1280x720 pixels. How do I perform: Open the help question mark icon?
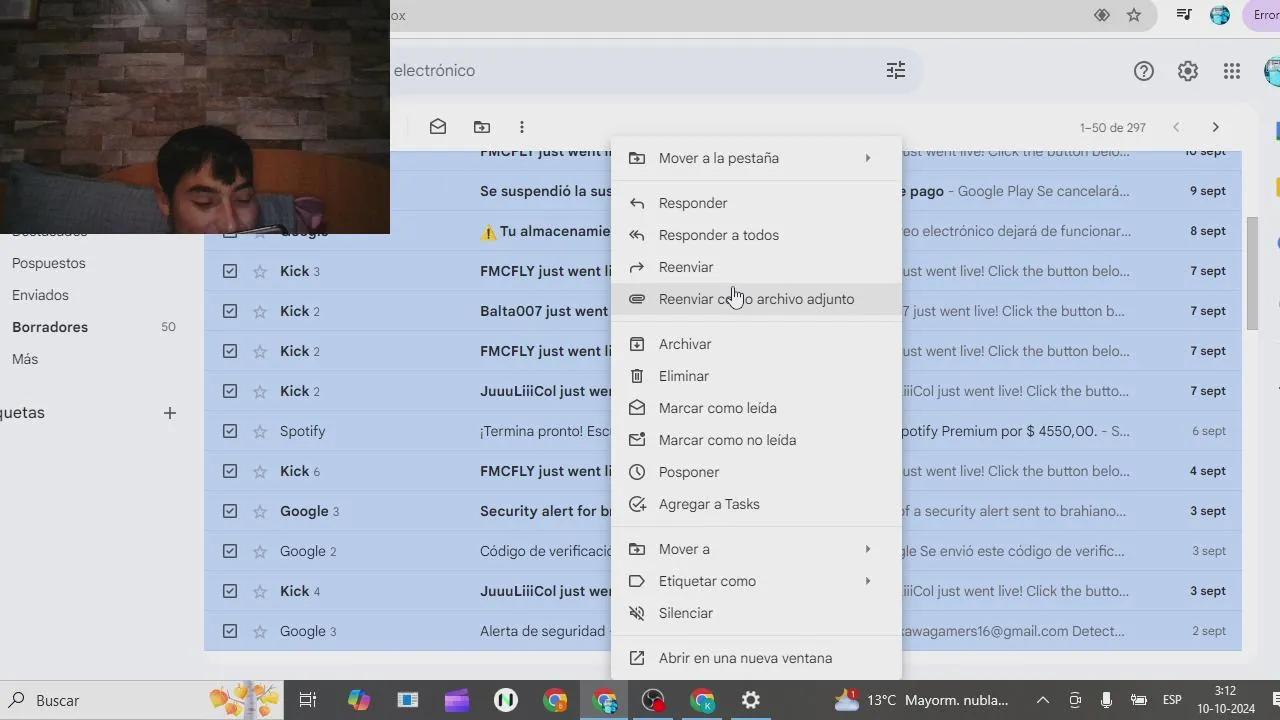pyautogui.click(x=1143, y=71)
